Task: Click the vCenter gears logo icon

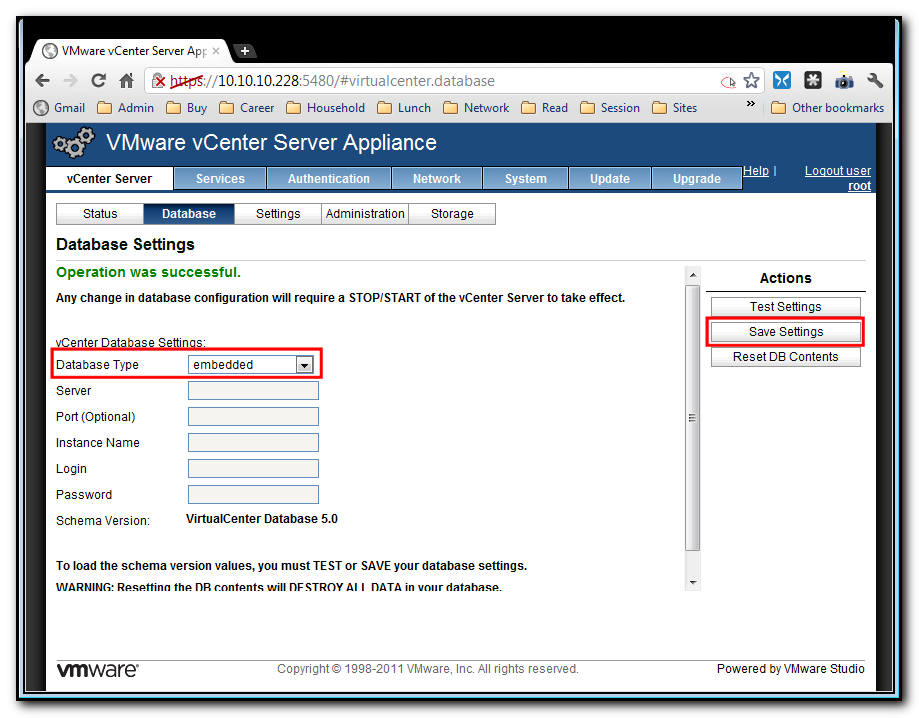Action: pyautogui.click(x=73, y=142)
